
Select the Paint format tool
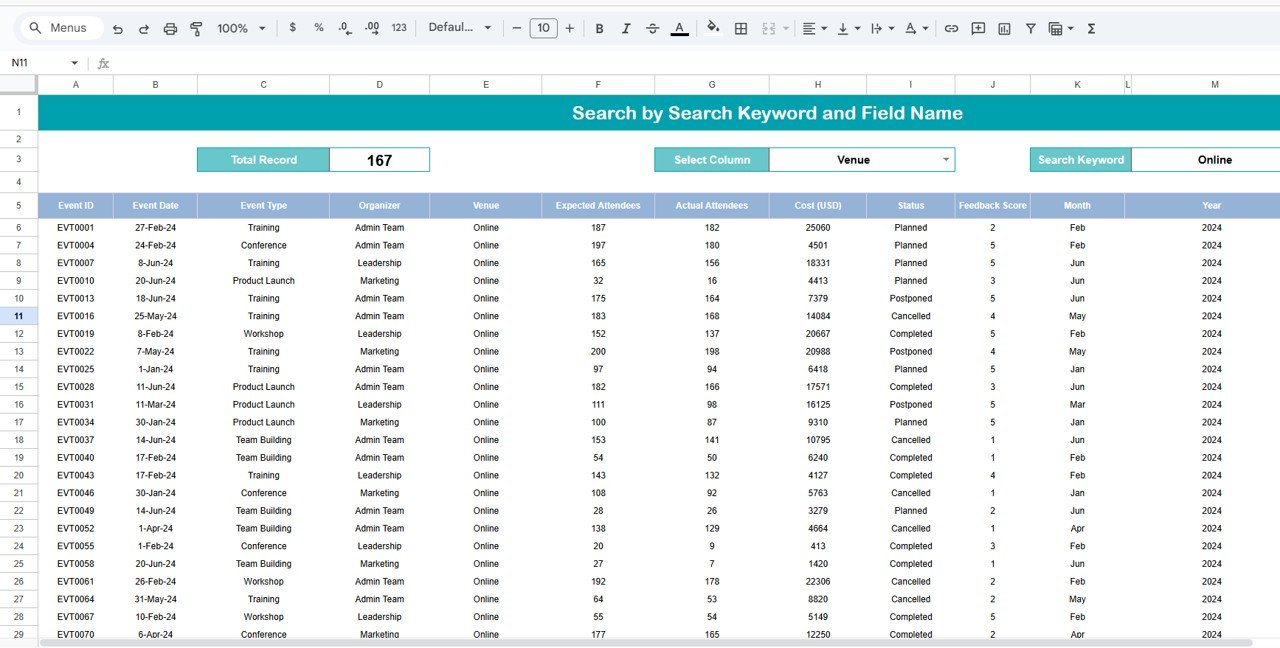click(x=196, y=28)
